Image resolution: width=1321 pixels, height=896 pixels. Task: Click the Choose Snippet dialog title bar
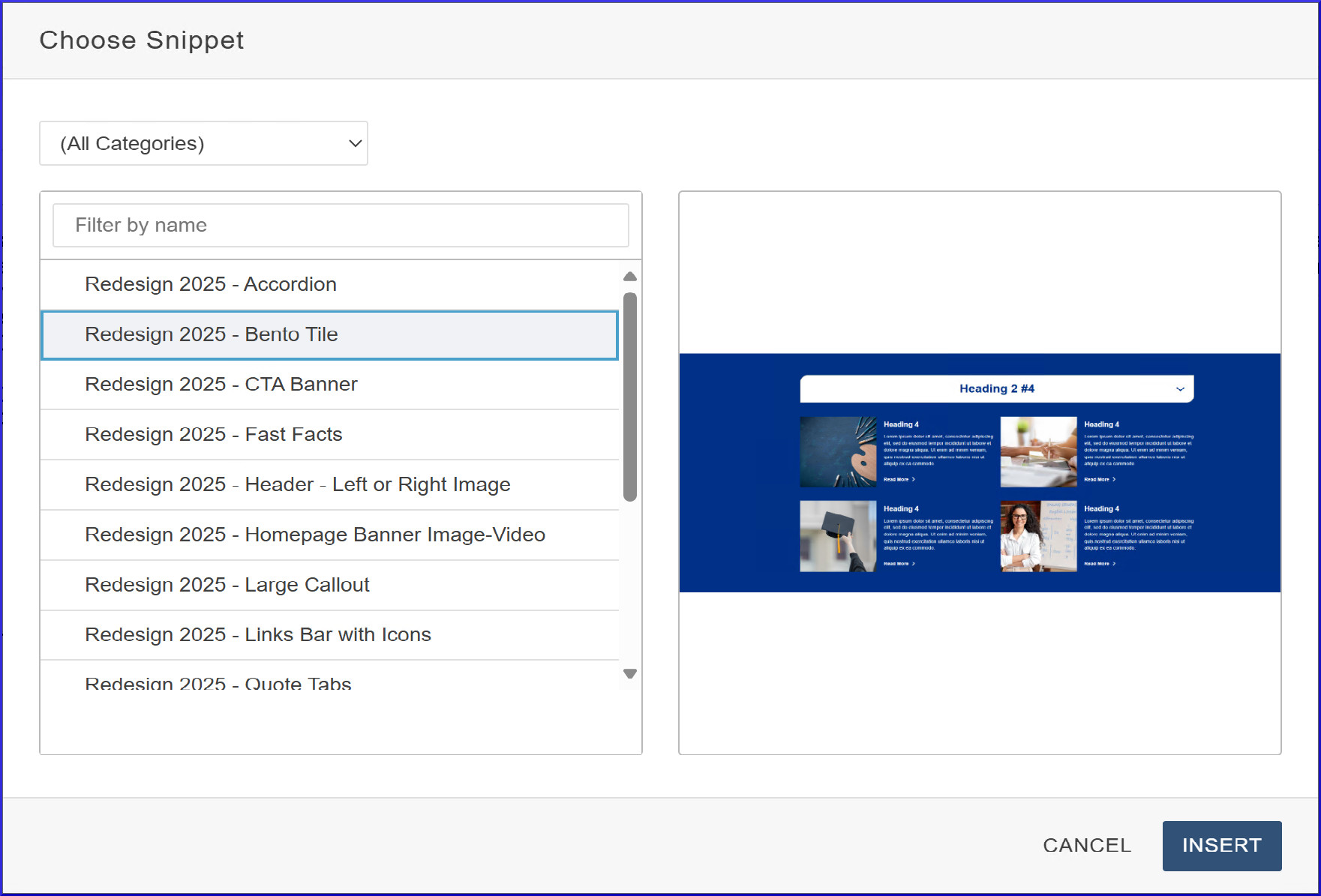pos(142,40)
